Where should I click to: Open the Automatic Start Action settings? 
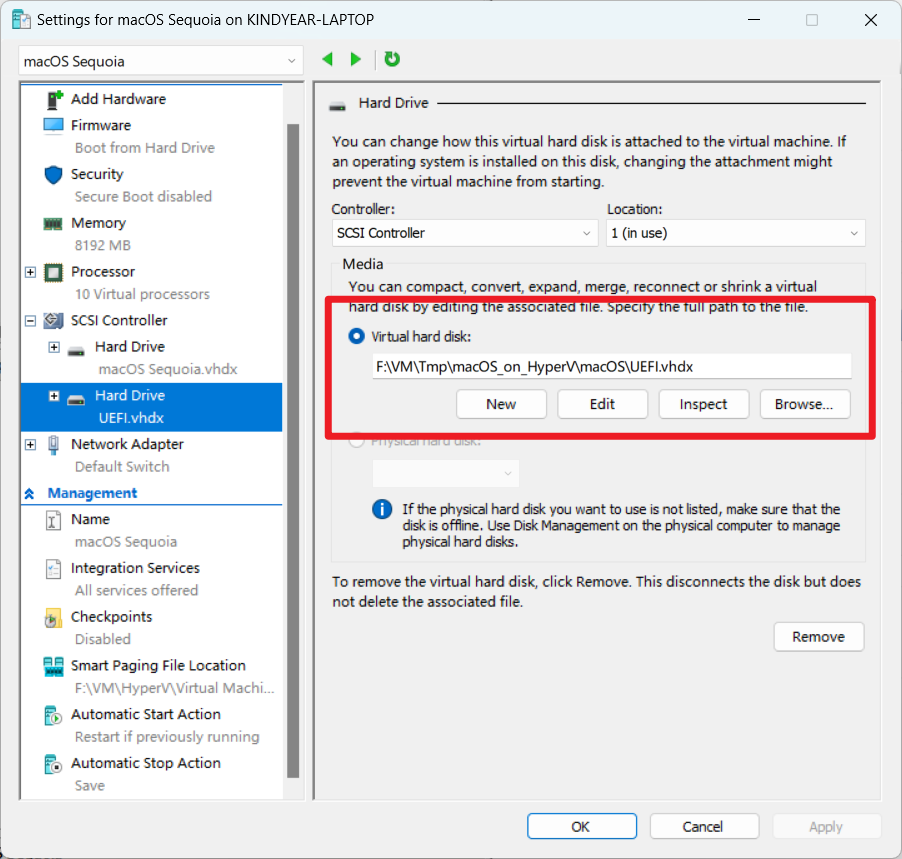(x=146, y=715)
